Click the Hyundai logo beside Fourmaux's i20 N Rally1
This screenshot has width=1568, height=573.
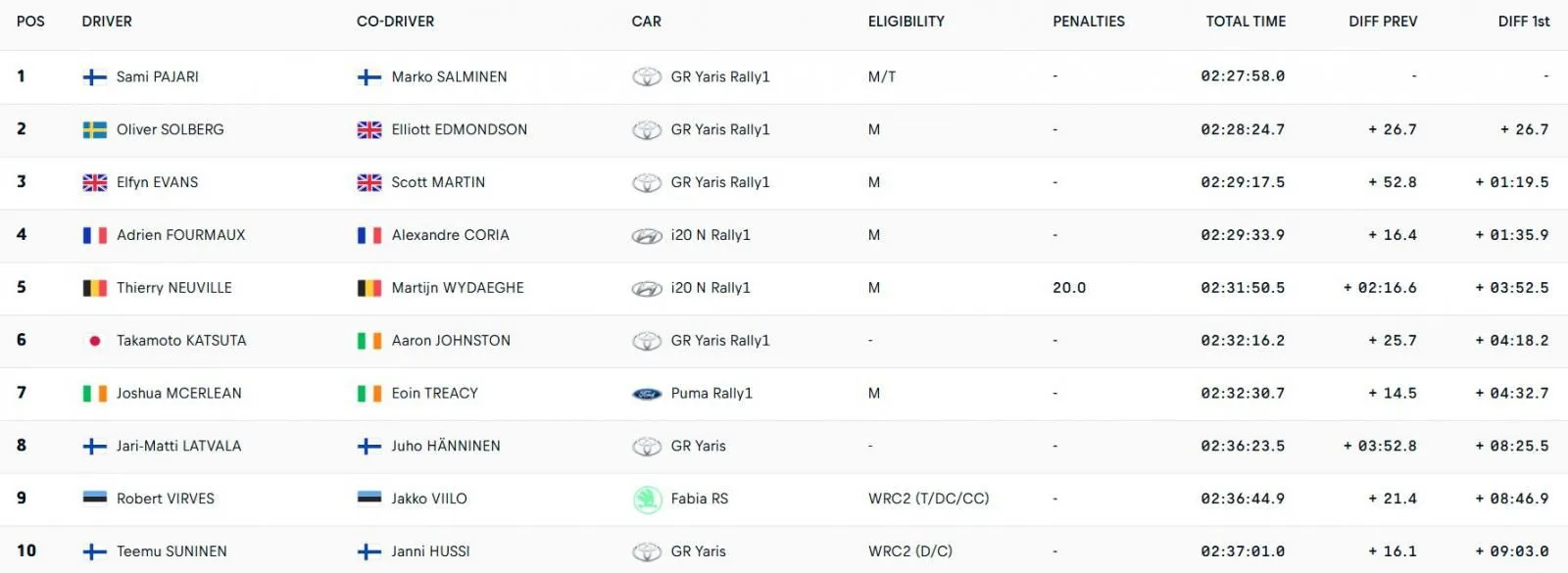coord(647,236)
